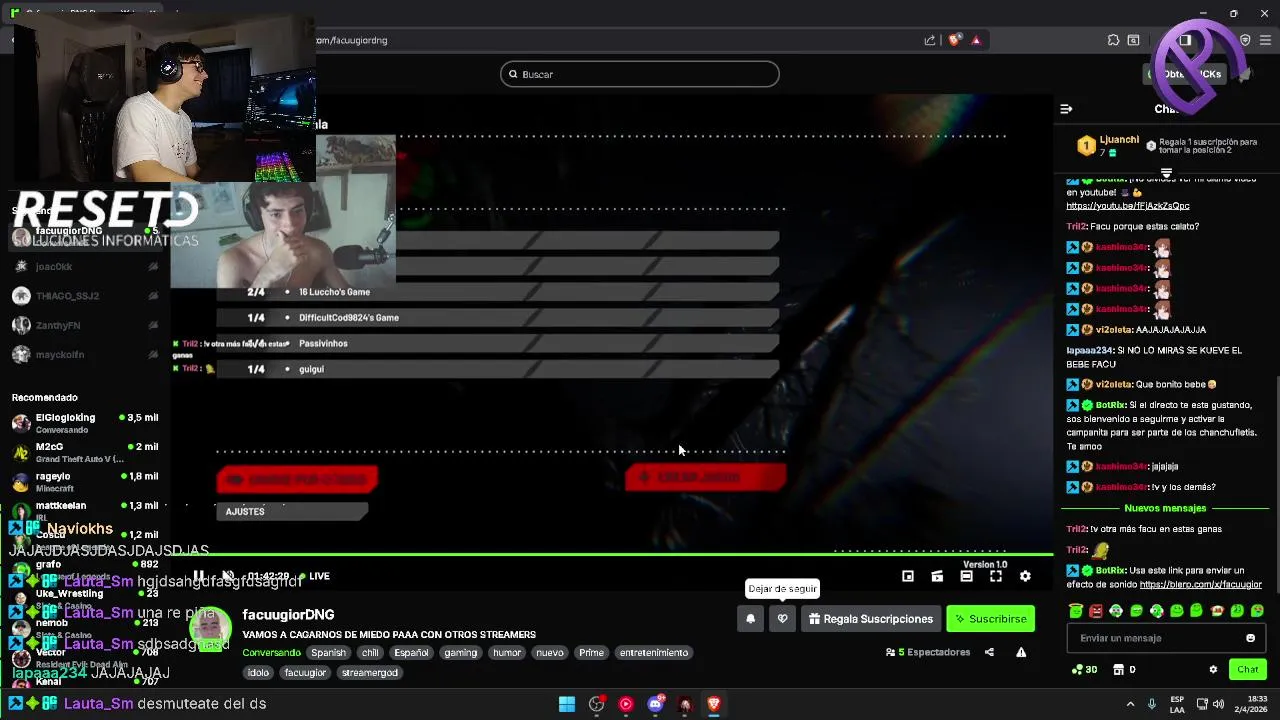The width and height of the screenshot is (1280, 720).
Task: Share the stream via share icon
Action: pos(989,652)
